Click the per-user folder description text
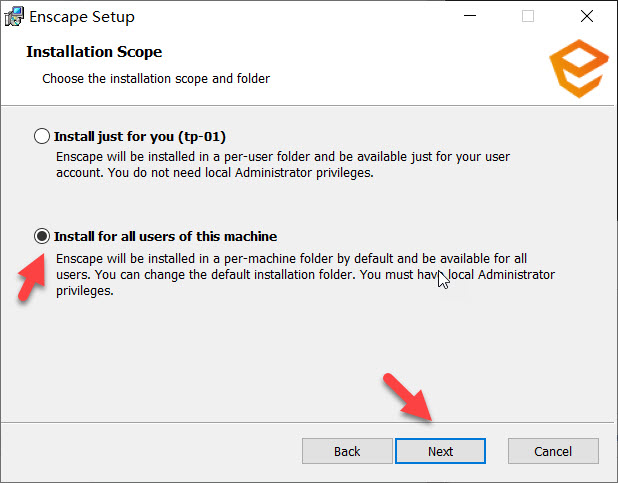Image resolution: width=618 pixels, height=483 pixels. click(x=283, y=164)
